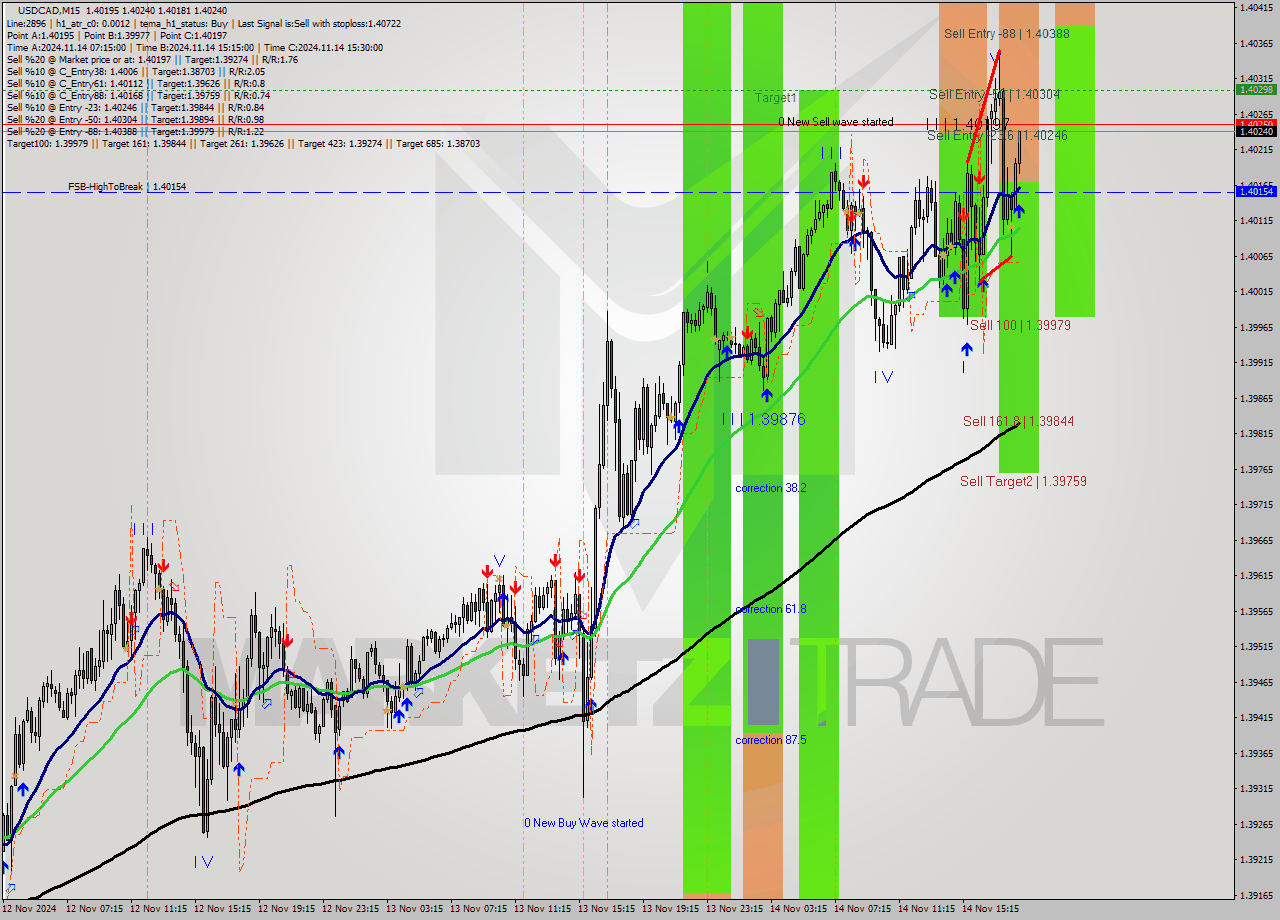
Task: Click the 1.39415 price scale label
Action: coord(1256,717)
